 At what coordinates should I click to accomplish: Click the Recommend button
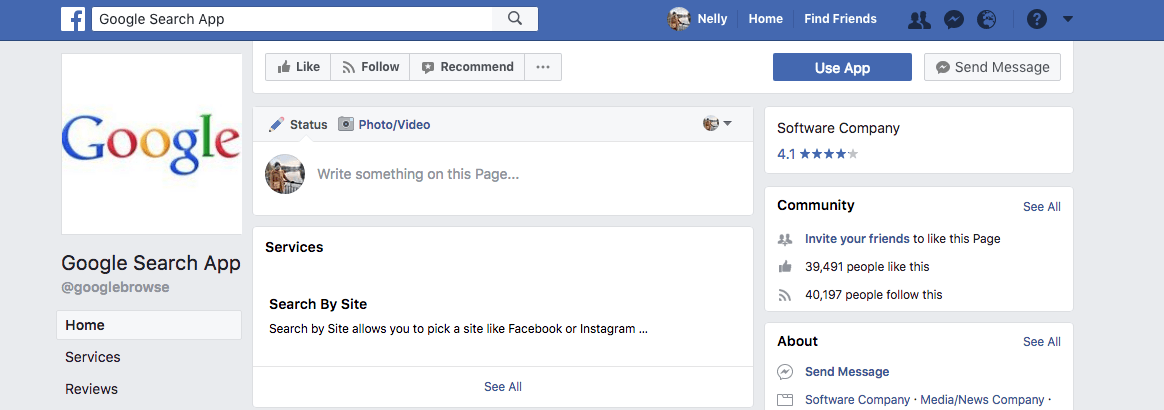point(468,67)
